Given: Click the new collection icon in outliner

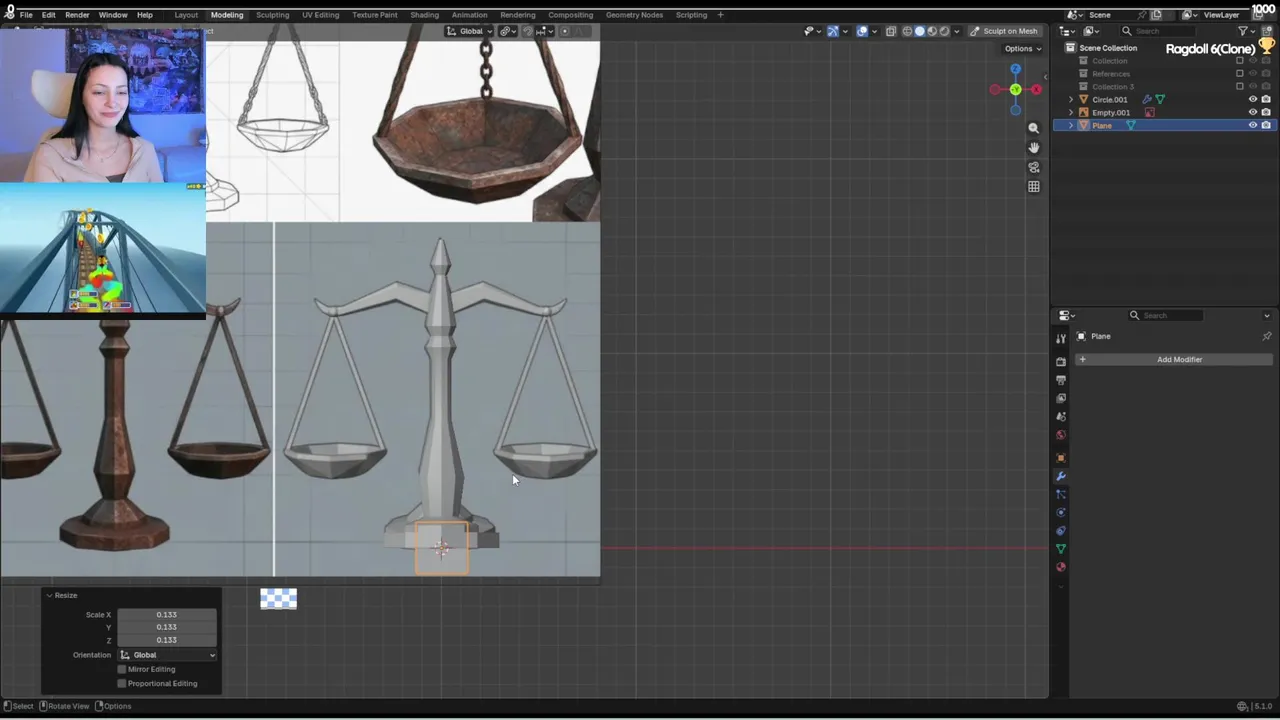Looking at the screenshot, I should 1266,31.
